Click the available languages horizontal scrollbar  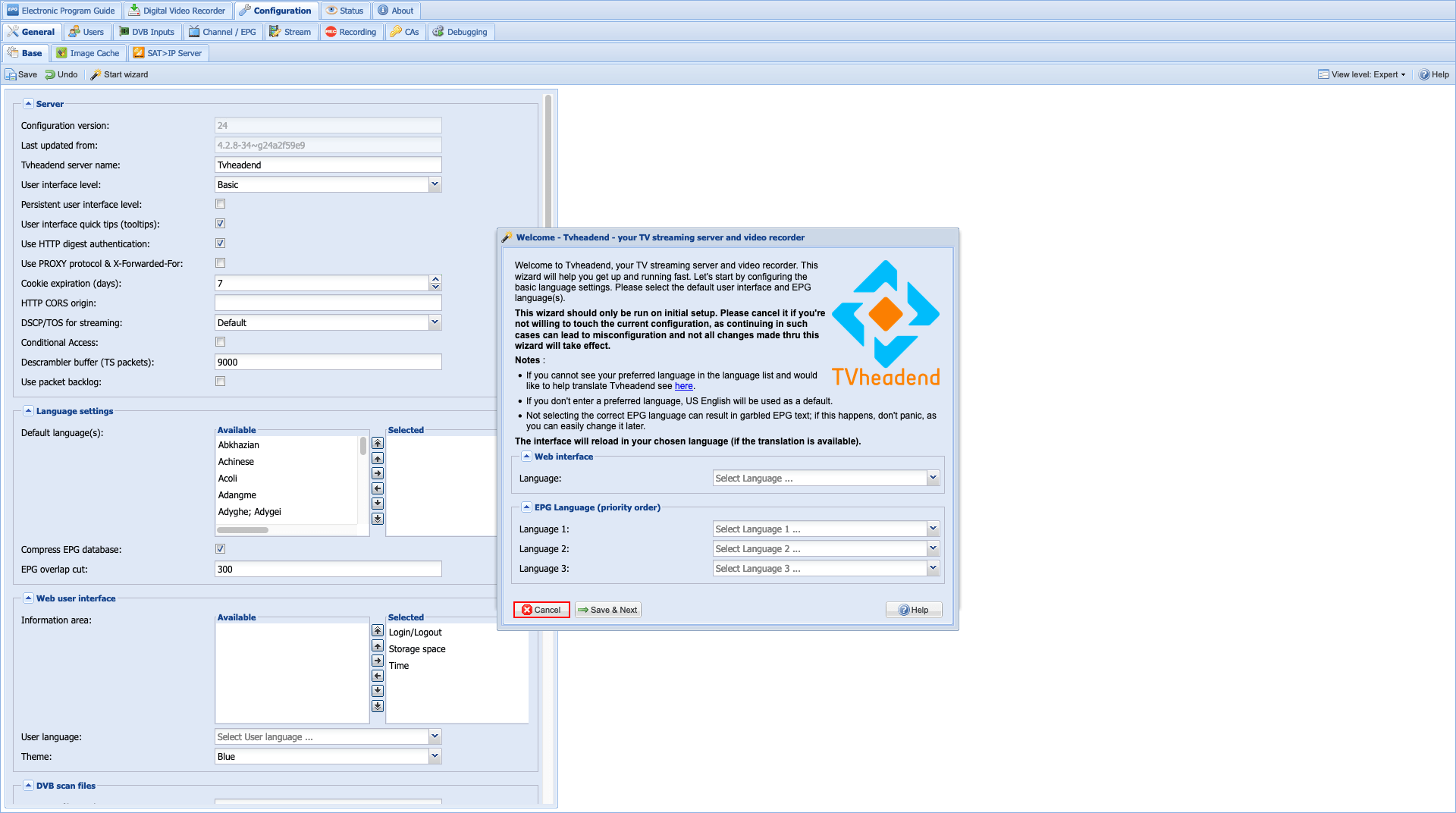(x=243, y=530)
